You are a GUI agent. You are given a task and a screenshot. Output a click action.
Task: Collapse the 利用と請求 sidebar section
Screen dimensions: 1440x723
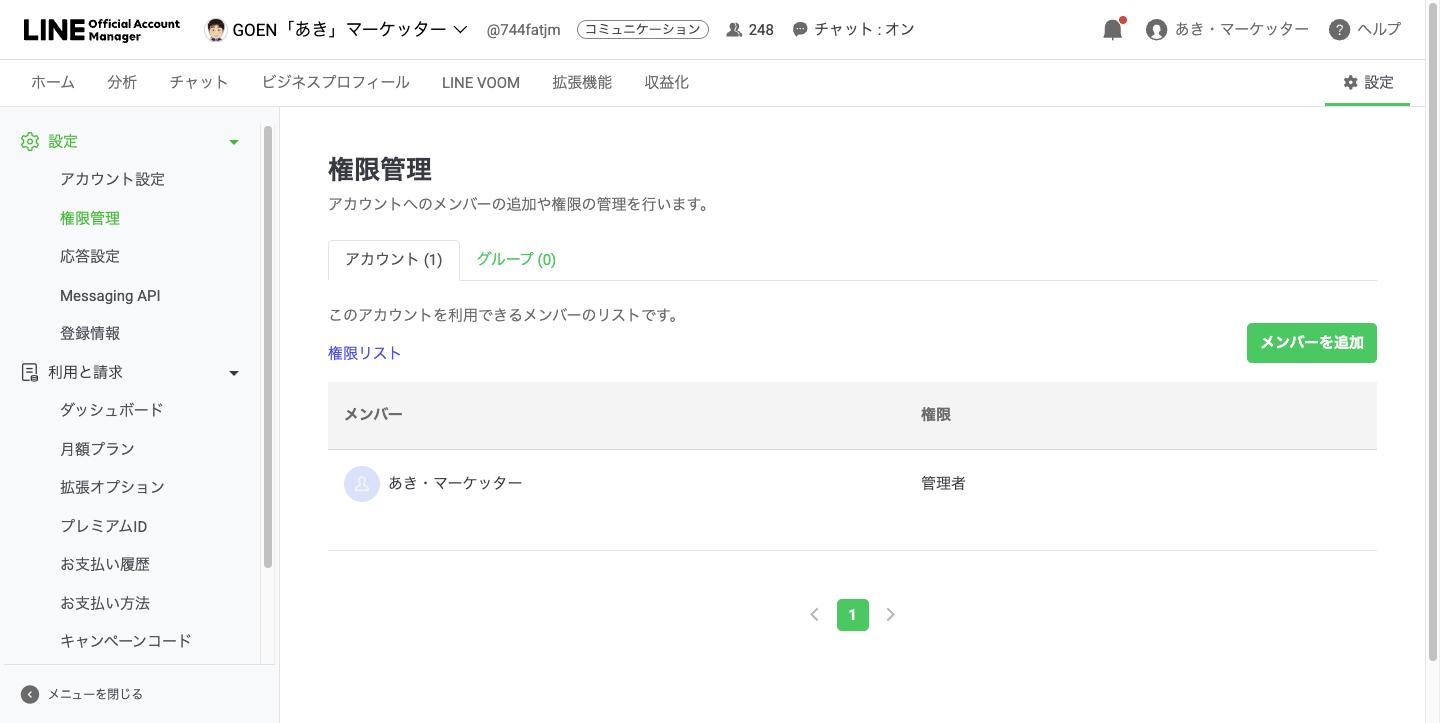(x=234, y=373)
